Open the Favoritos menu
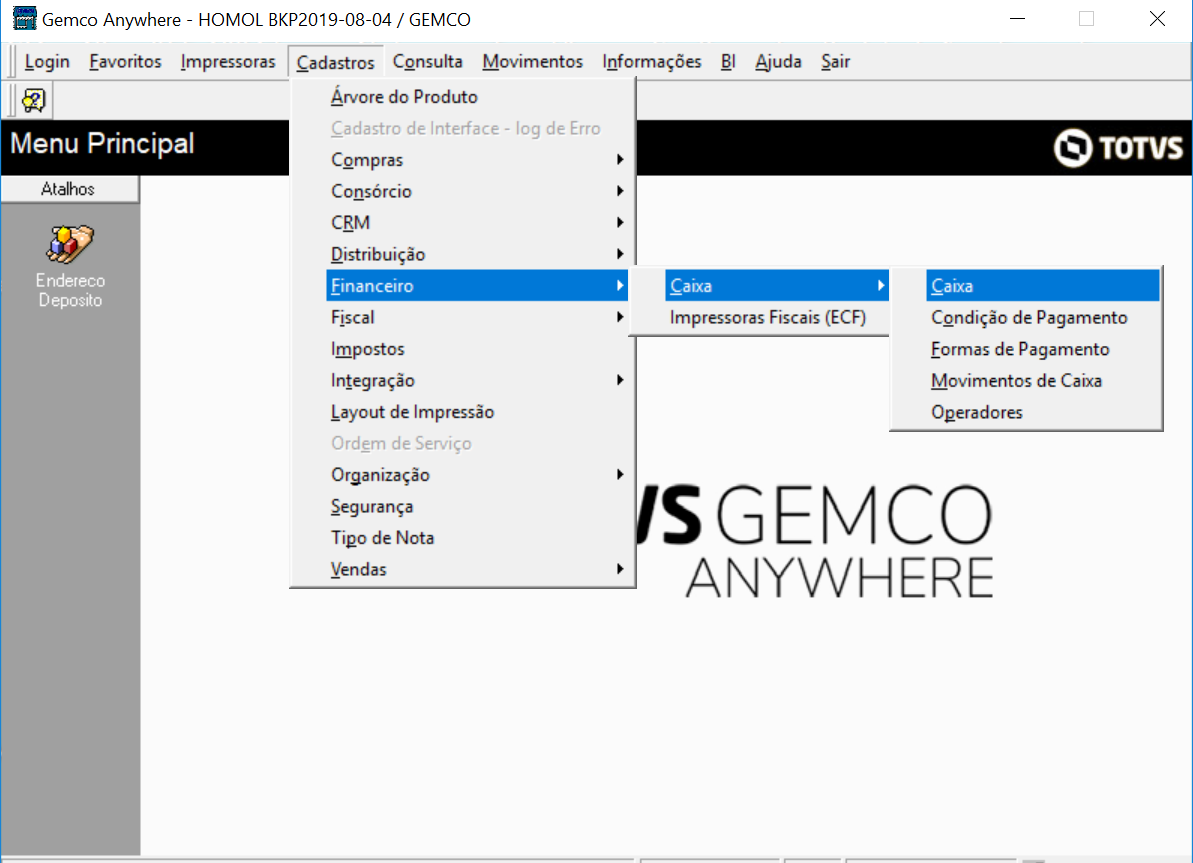Image resolution: width=1193 pixels, height=863 pixels. tap(126, 62)
